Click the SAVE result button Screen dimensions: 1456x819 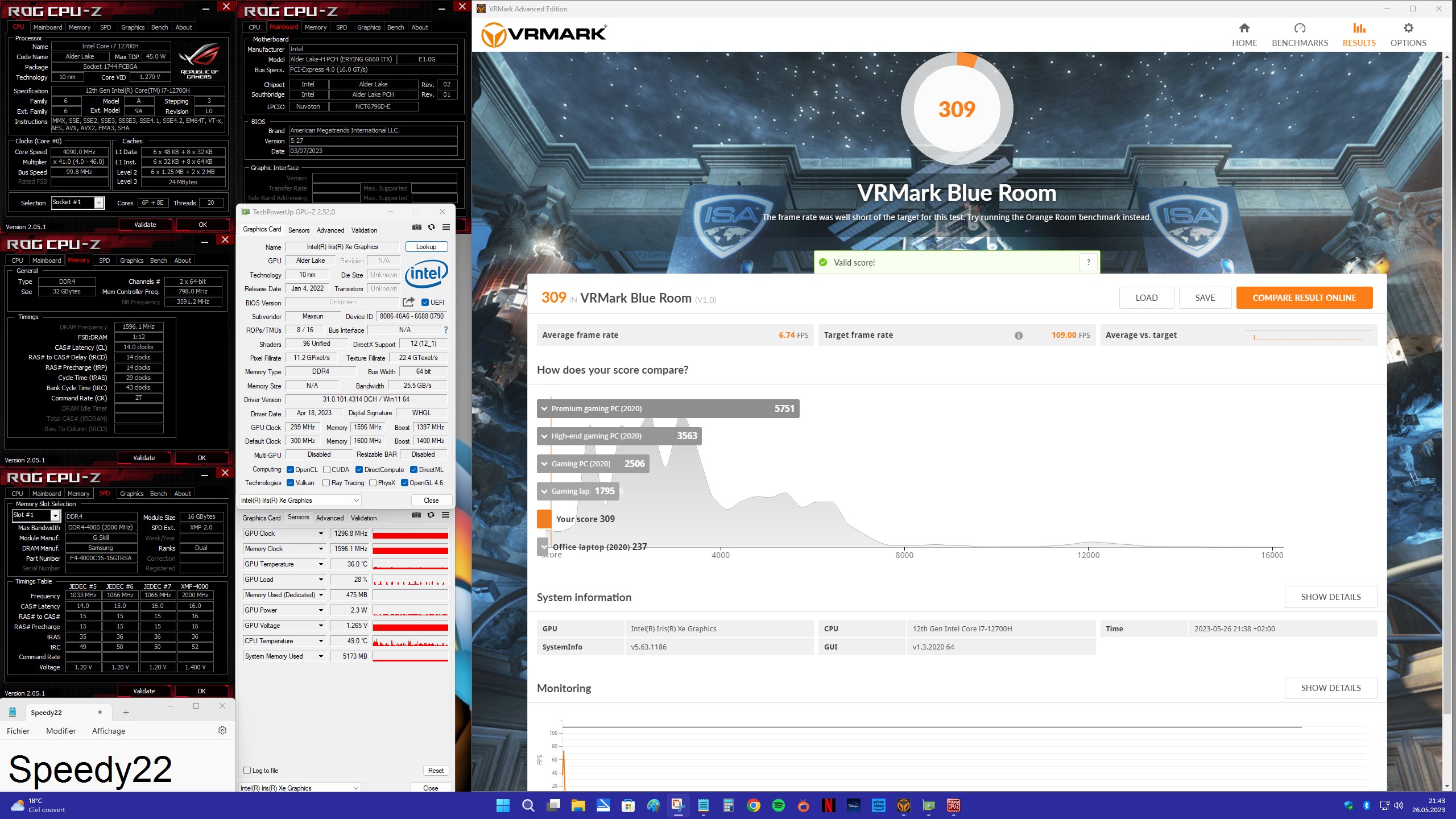(x=1205, y=298)
